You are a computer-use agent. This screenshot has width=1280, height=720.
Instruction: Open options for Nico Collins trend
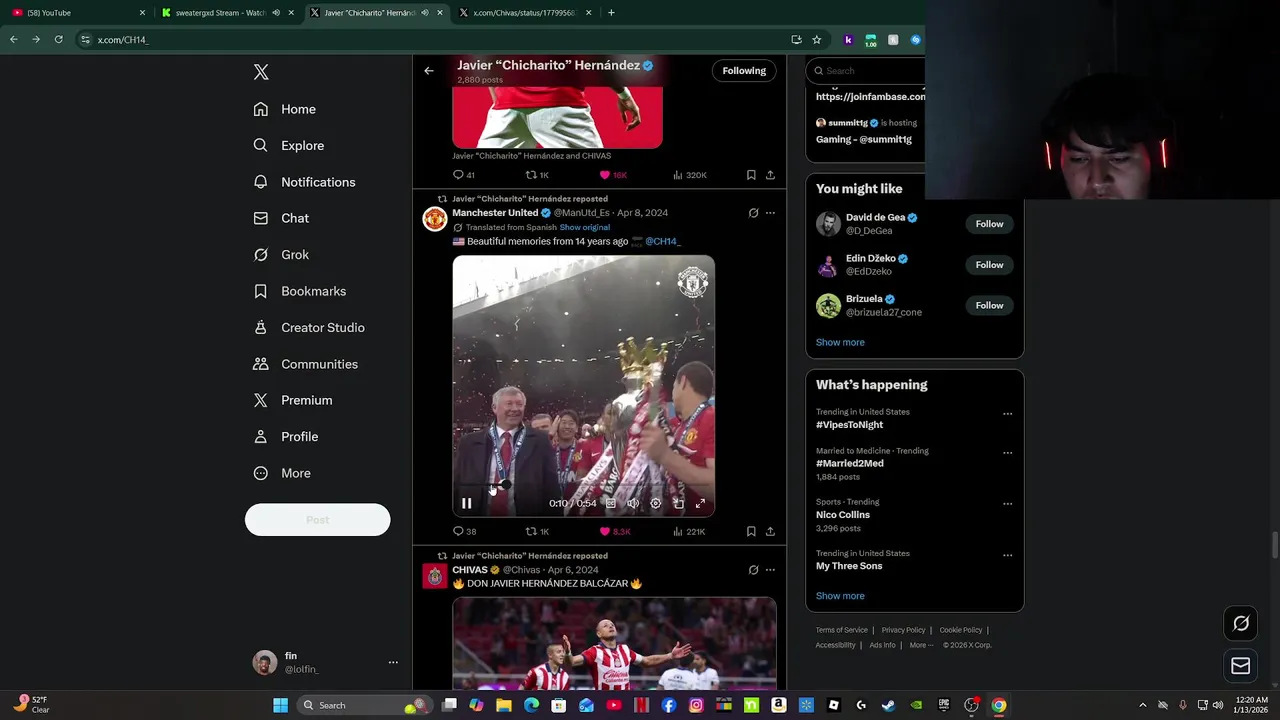pos(1007,504)
